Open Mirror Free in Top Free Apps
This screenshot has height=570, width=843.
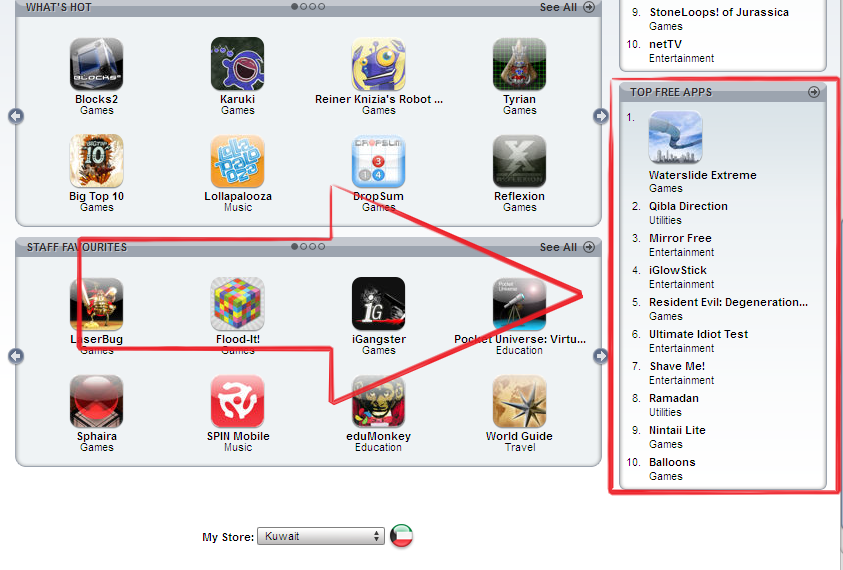click(x=680, y=238)
